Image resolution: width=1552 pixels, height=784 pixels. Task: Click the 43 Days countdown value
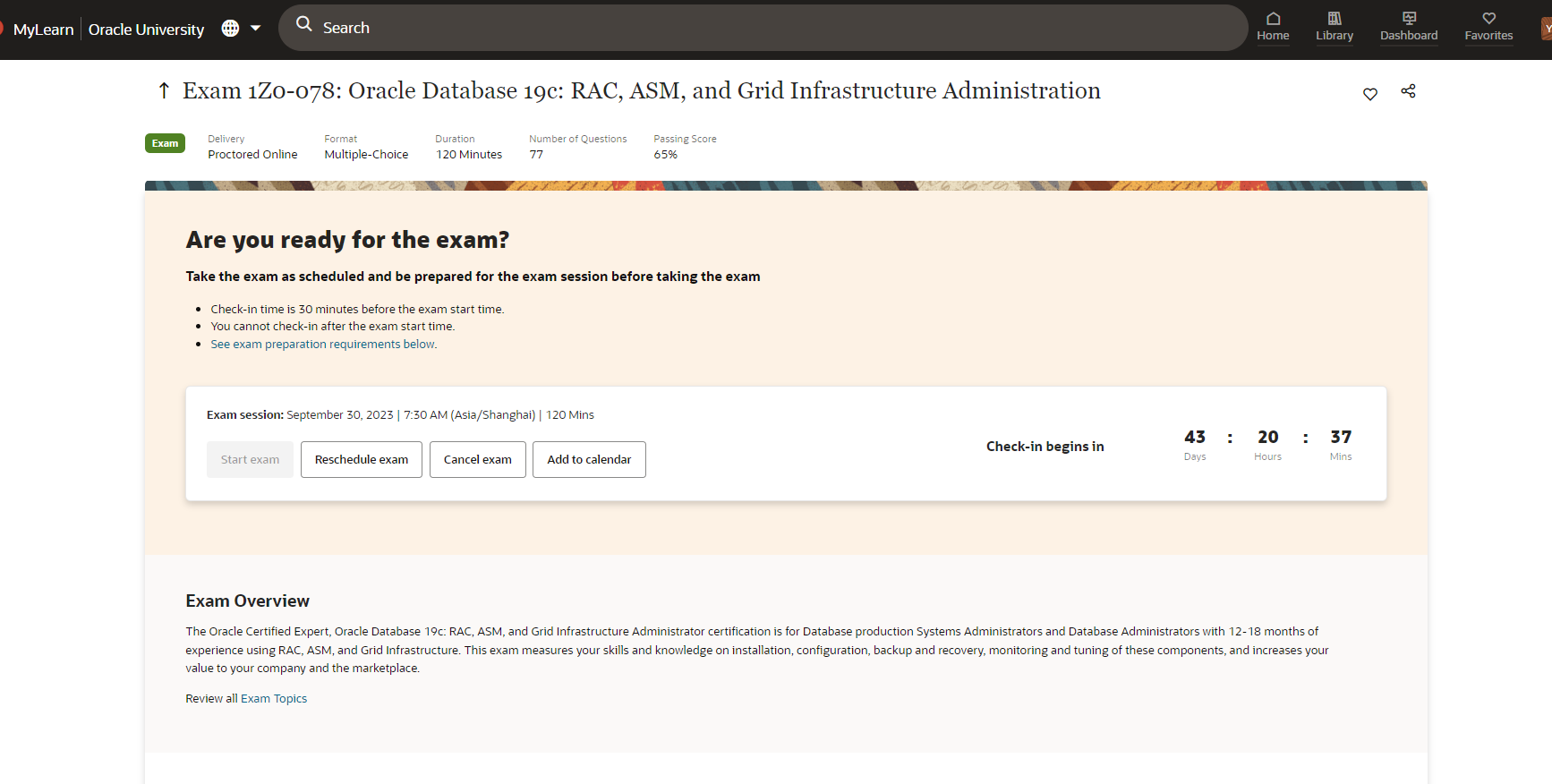pos(1195,437)
